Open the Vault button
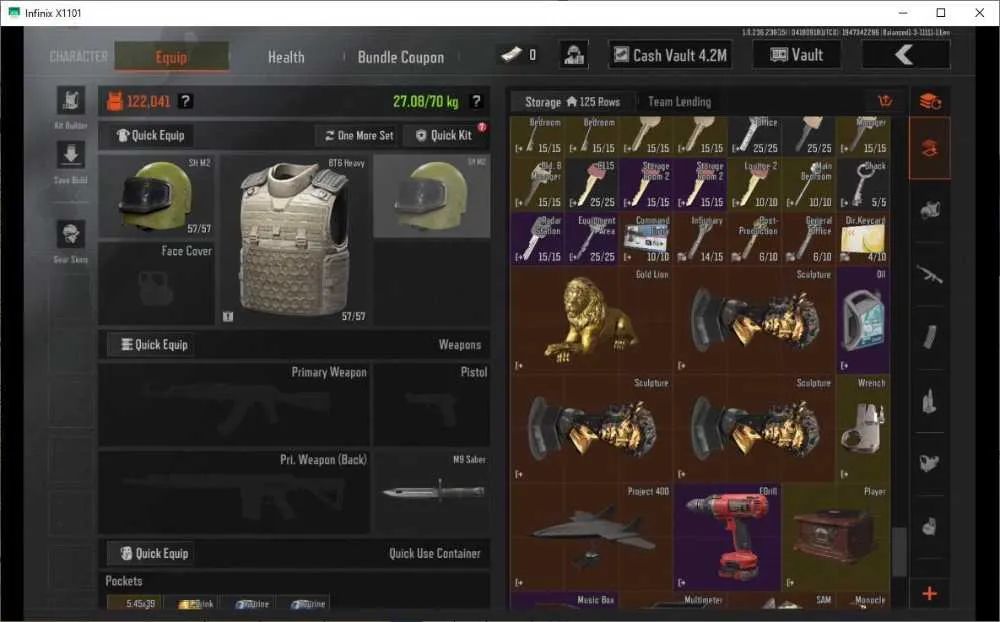1000x622 pixels. (797, 55)
